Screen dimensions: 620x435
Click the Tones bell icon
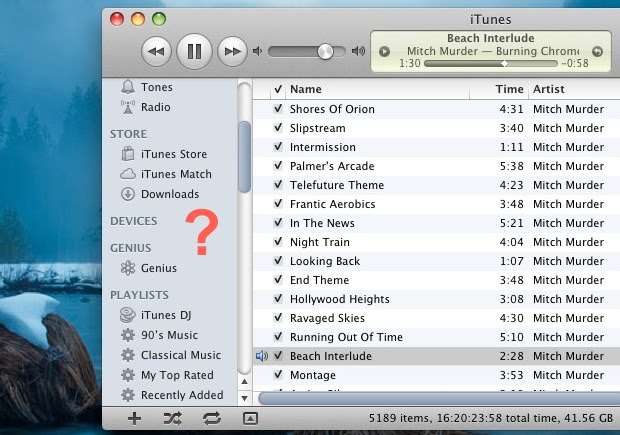coord(128,87)
